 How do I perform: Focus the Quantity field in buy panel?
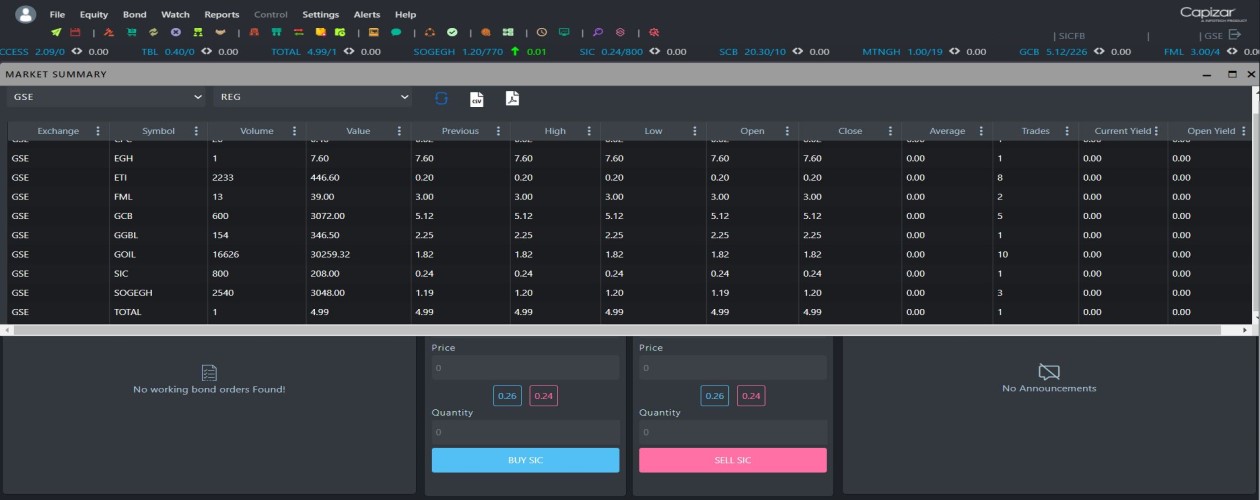[x=525, y=432]
